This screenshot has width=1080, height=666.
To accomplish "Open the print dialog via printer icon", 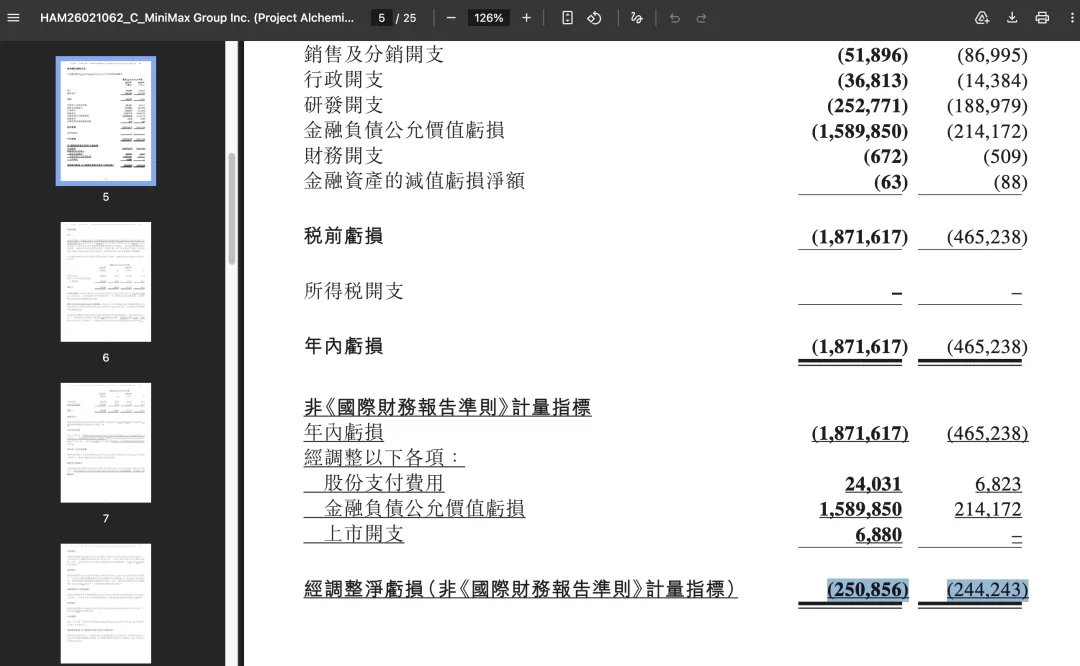I will tap(1041, 17).
